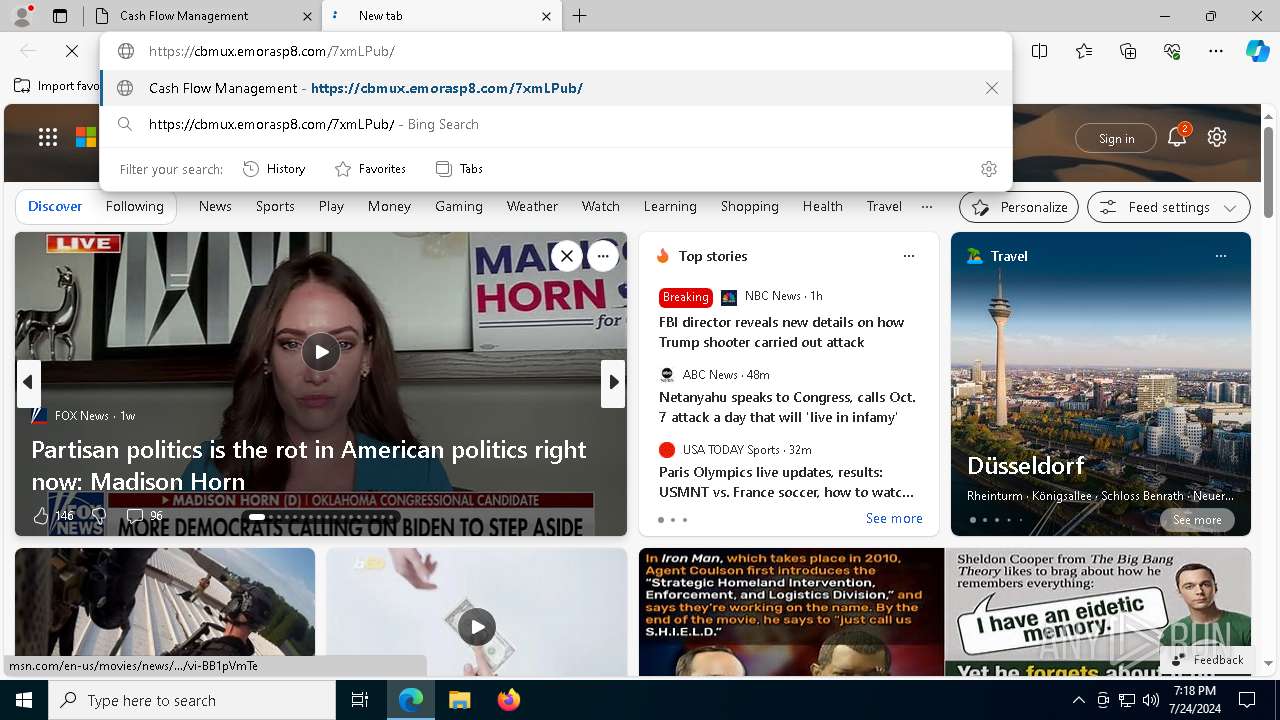Screen dimensions: 1280x720
Task: Show more categories after Travel
Action: 927,206
